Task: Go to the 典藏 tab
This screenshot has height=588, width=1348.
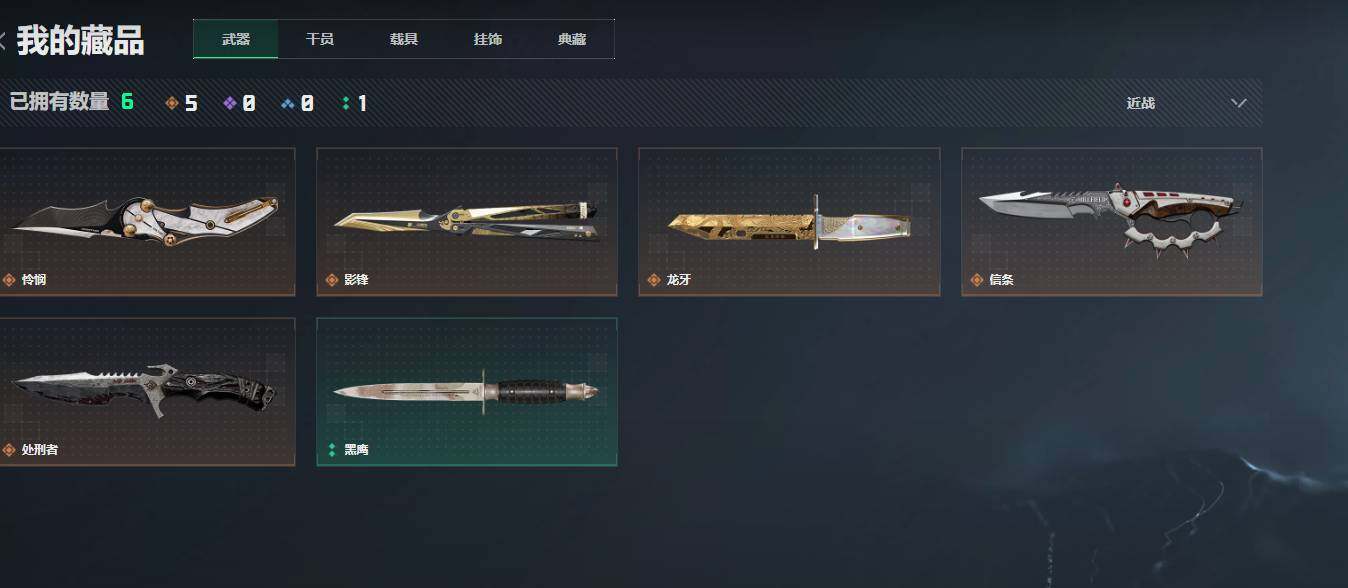Action: coord(572,40)
